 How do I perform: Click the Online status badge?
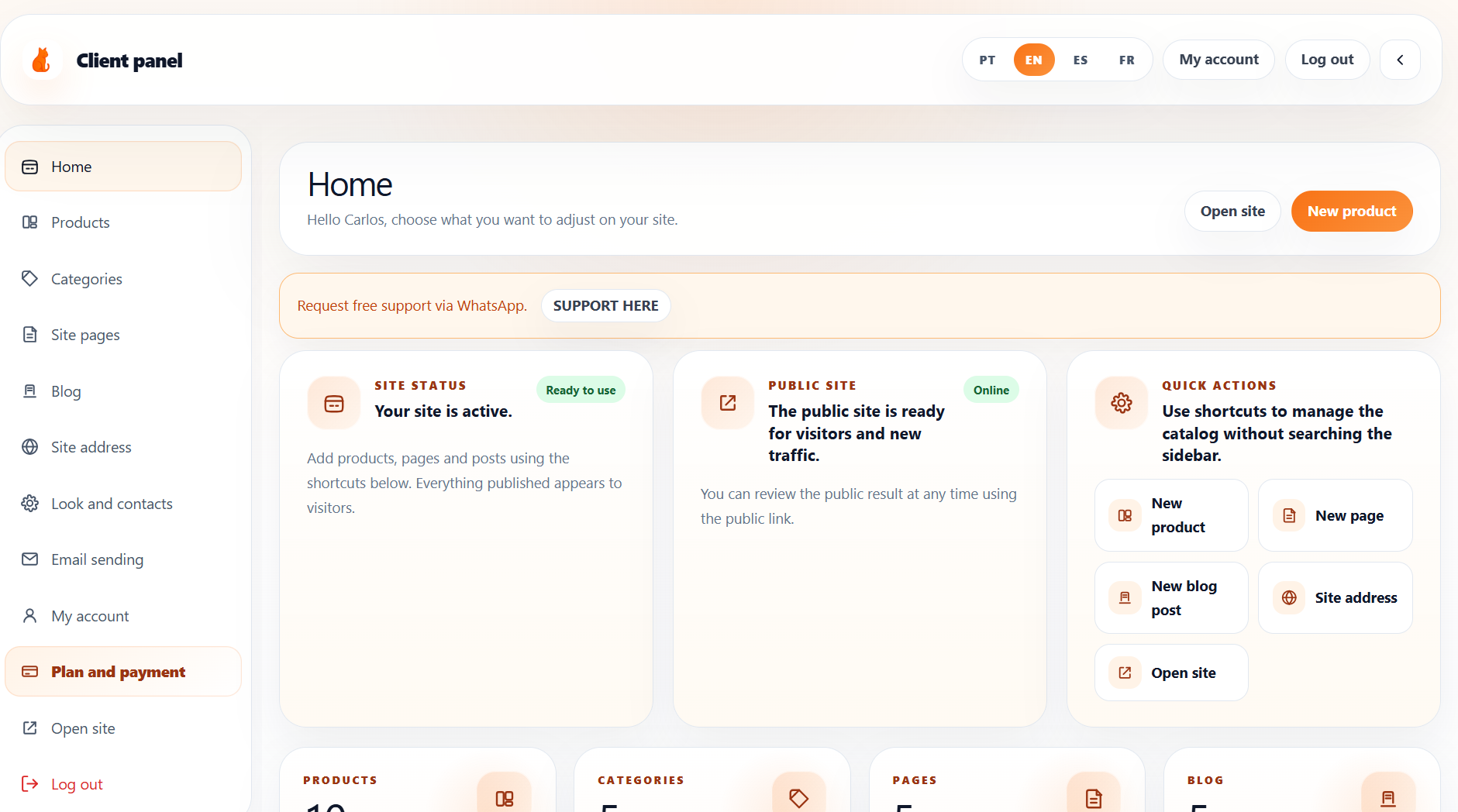pos(991,390)
